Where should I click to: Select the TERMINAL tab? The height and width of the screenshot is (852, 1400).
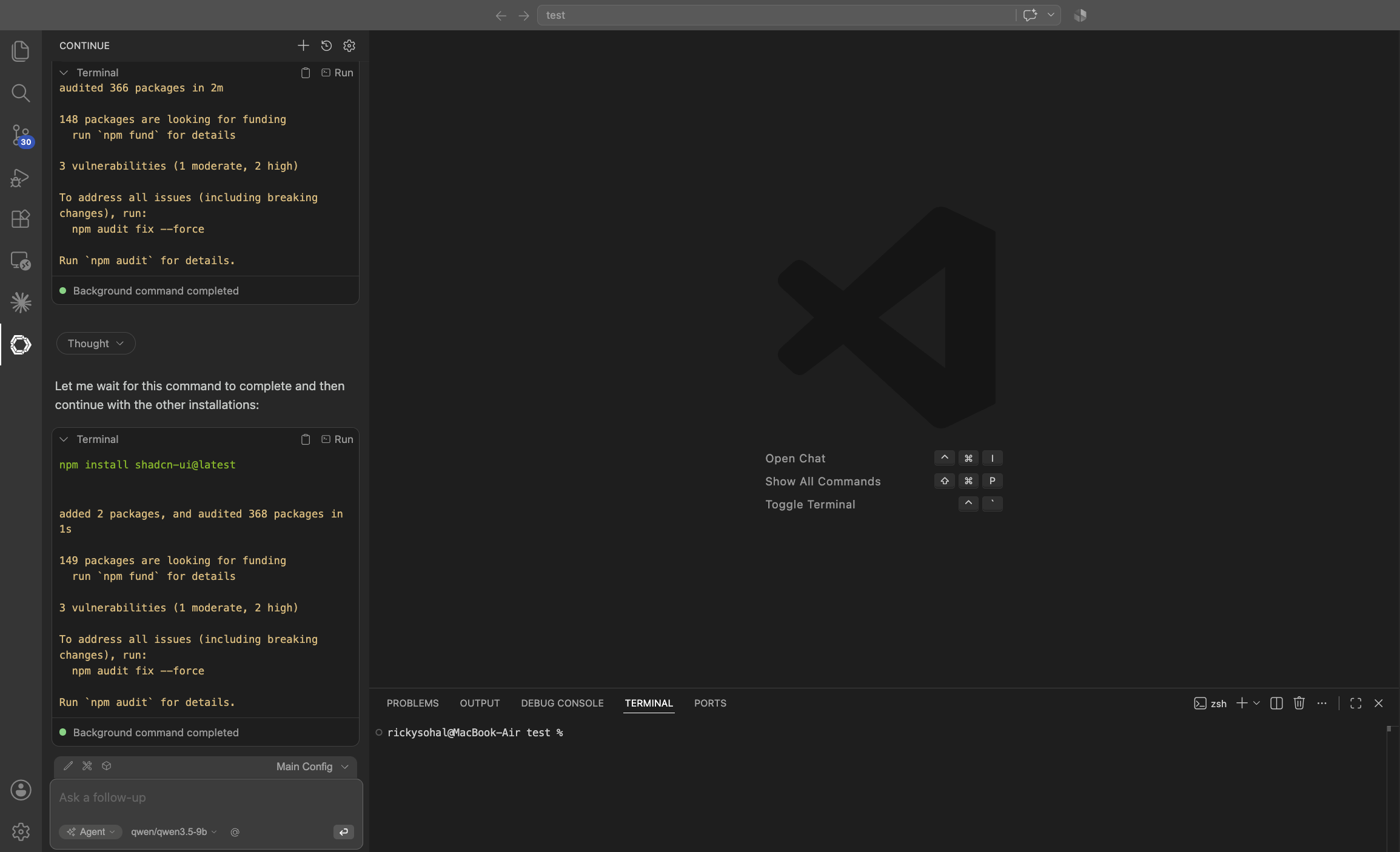[649, 703]
